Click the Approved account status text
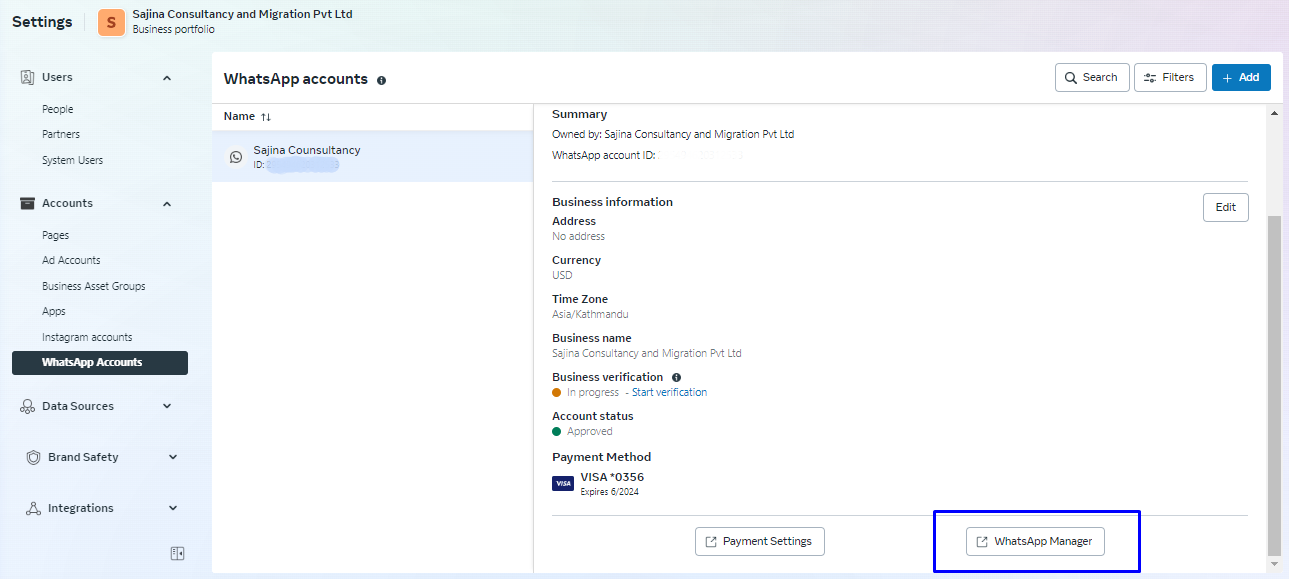This screenshot has width=1289, height=579. pos(589,431)
